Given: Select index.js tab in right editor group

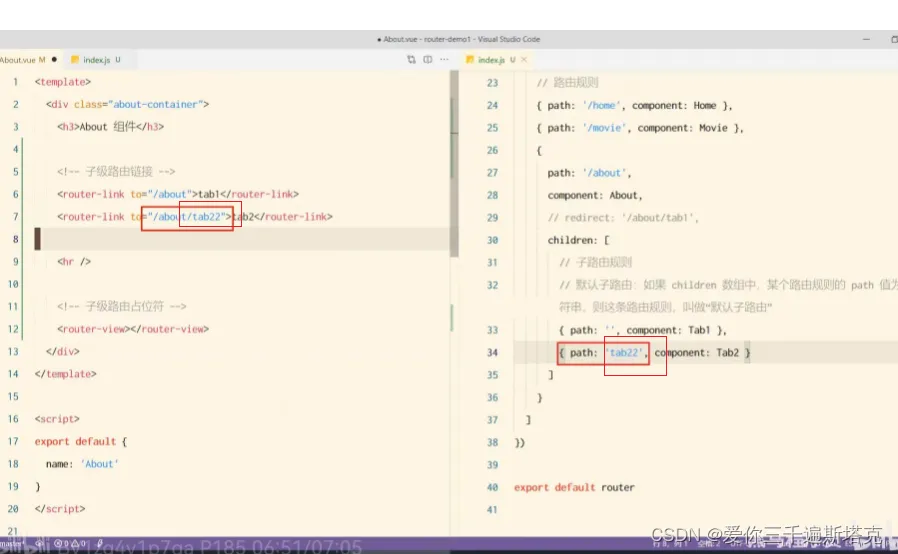Looking at the screenshot, I should coord(490,60).
